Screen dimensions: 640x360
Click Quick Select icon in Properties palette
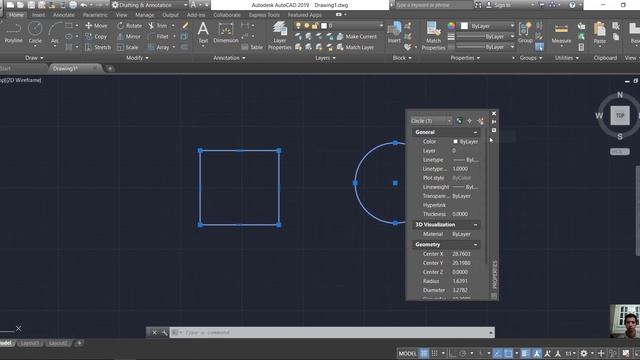[480, 121]
